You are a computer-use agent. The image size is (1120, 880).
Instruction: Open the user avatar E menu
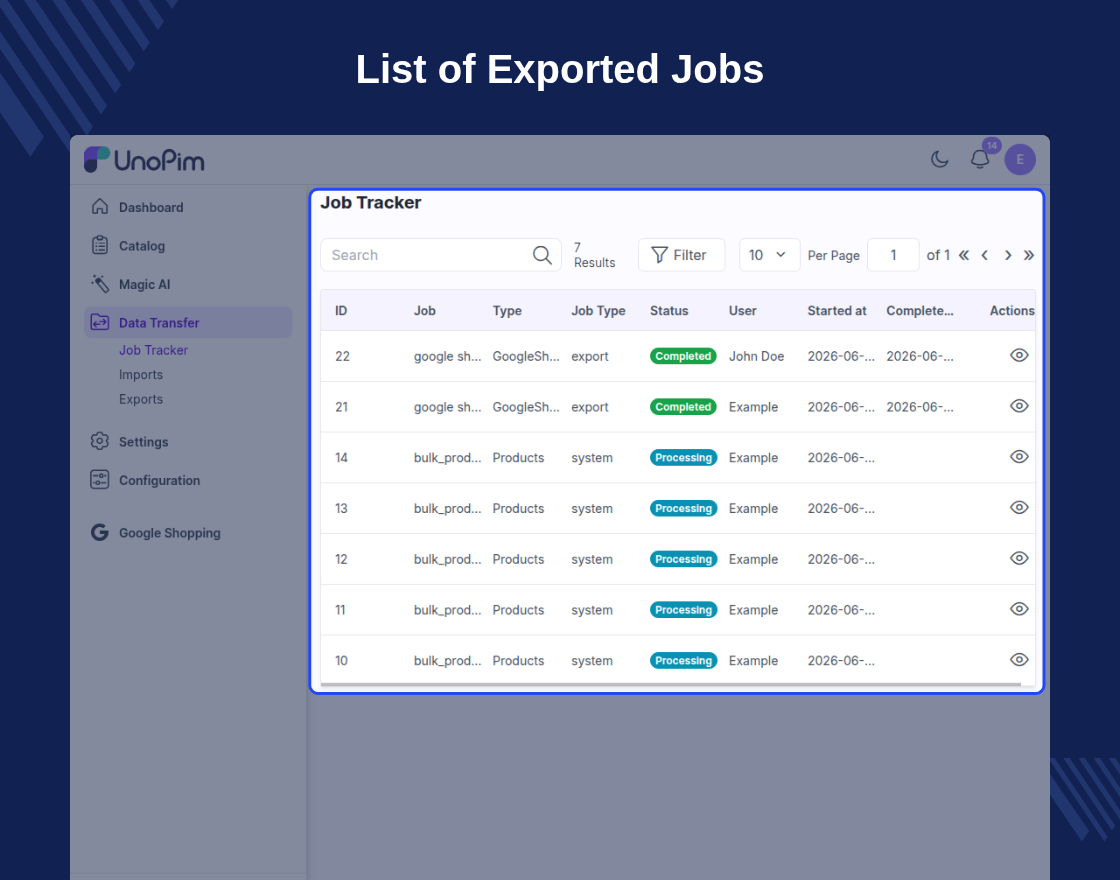point(1020,159)
